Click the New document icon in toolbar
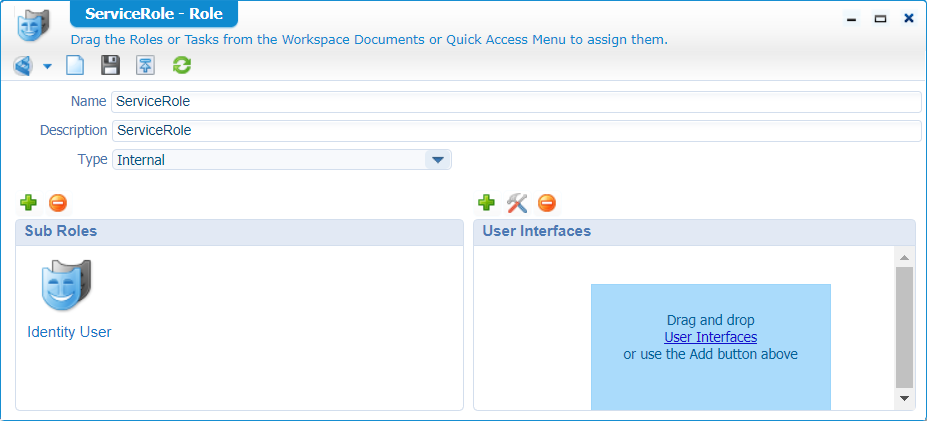Screen dimensions: 927x421 (x=75, y=66)
